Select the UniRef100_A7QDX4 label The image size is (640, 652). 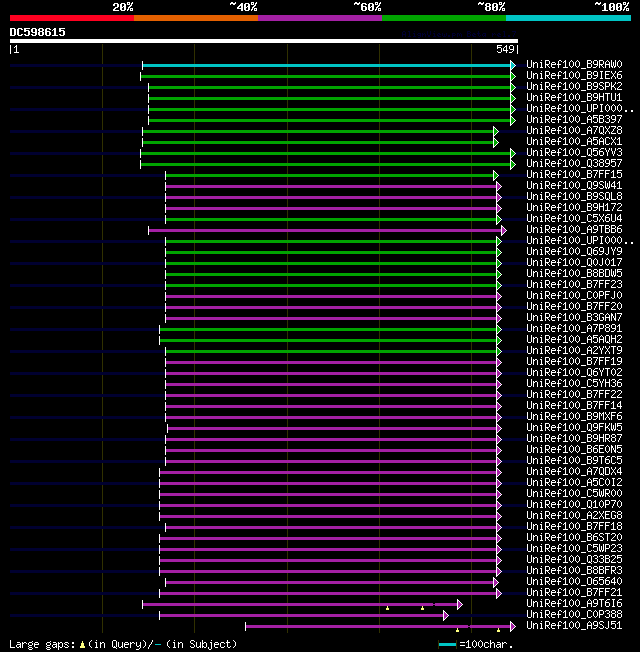coord(574,472)
